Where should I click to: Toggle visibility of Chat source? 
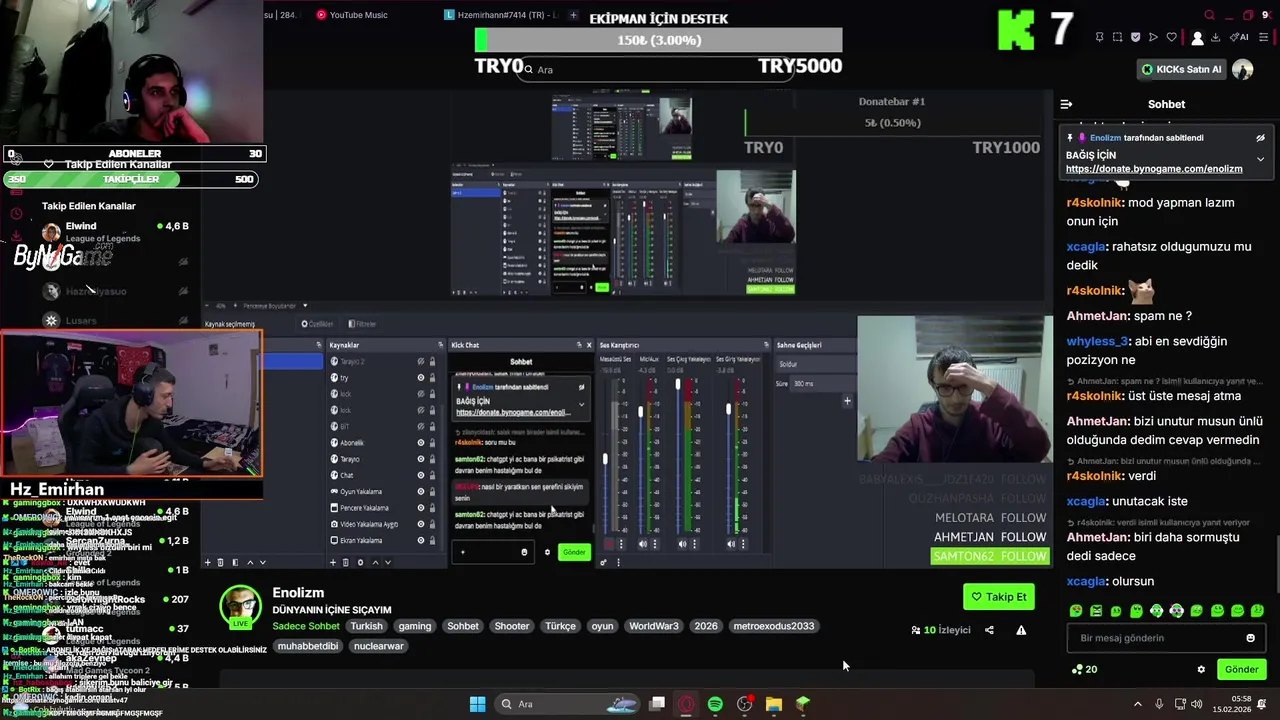click(421, 475)
